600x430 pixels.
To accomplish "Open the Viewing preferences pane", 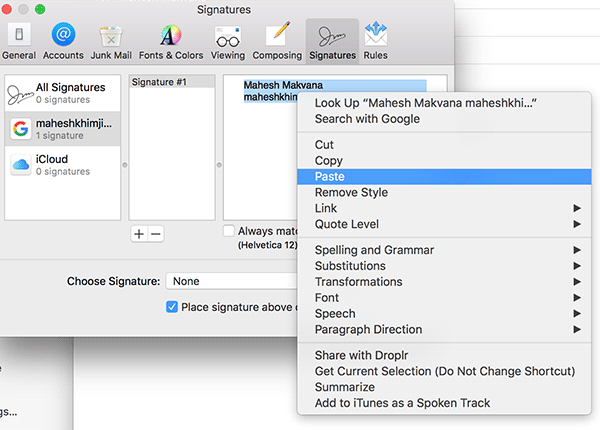I will coord(228,42).
